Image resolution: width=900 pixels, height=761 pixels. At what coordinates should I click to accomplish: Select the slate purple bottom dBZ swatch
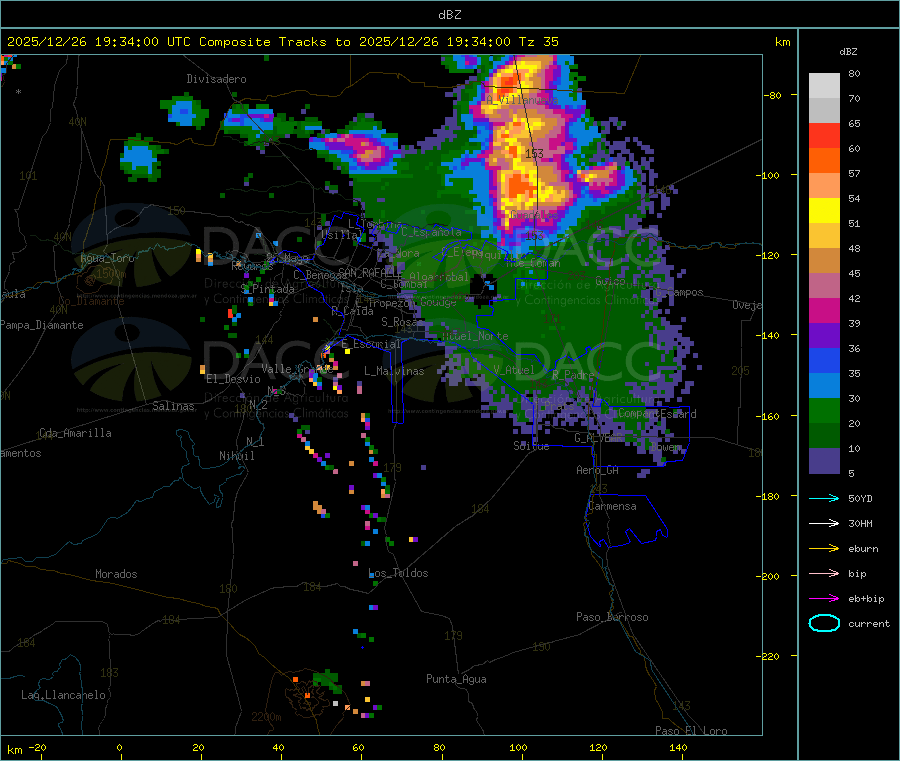coord(824,460)
